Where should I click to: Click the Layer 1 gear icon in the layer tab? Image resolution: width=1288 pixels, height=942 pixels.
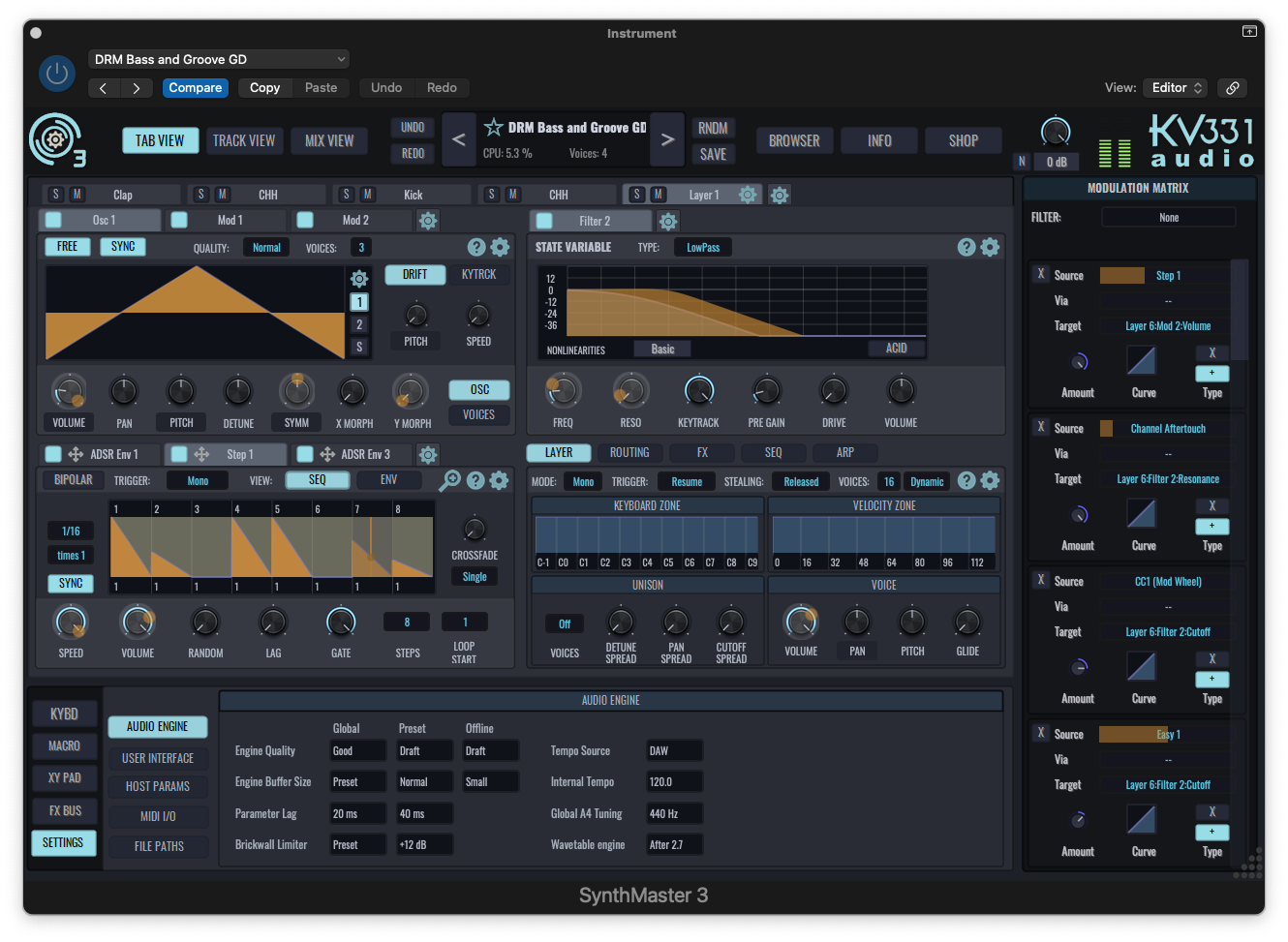coord(748,194)
